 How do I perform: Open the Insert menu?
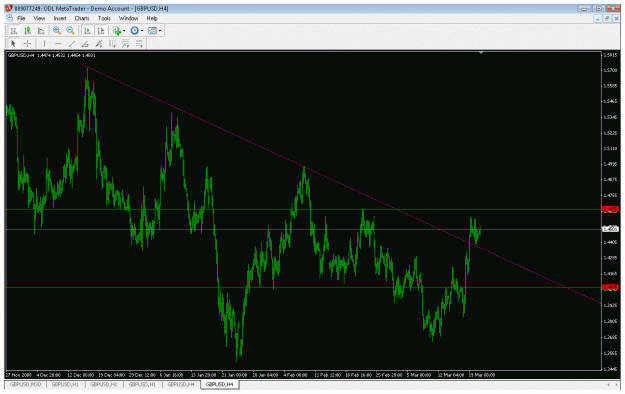click(x=60, y=18)
